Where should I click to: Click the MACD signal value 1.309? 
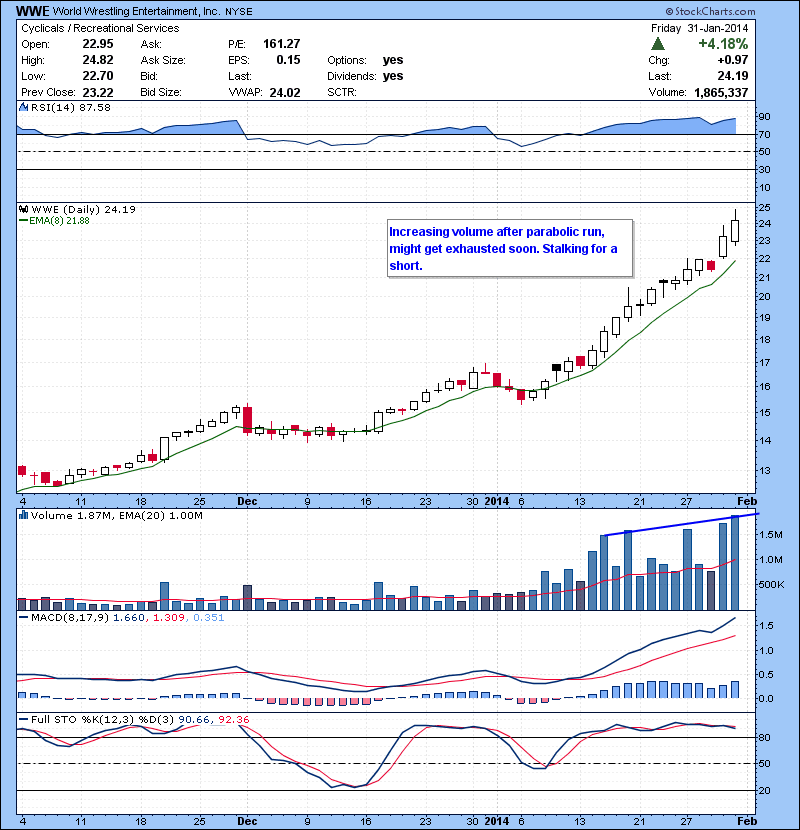click(x=169, y=617)
